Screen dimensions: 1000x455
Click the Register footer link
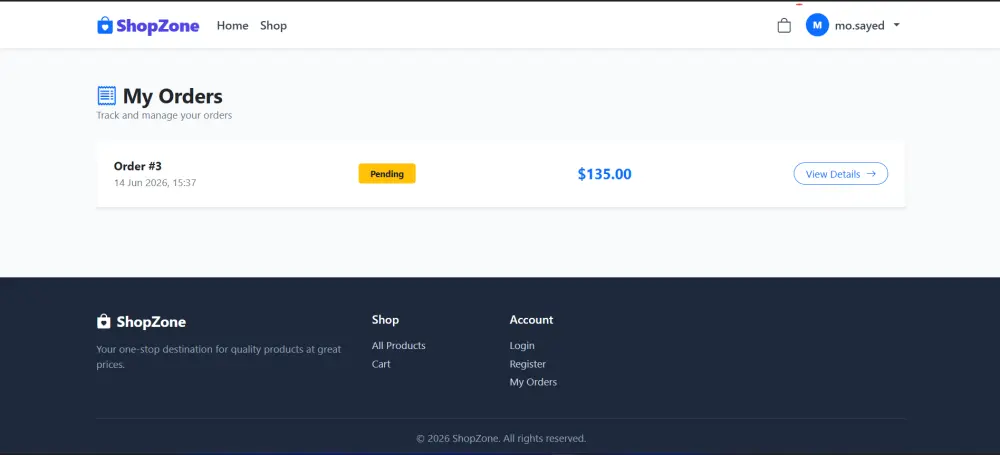(527, 364)
